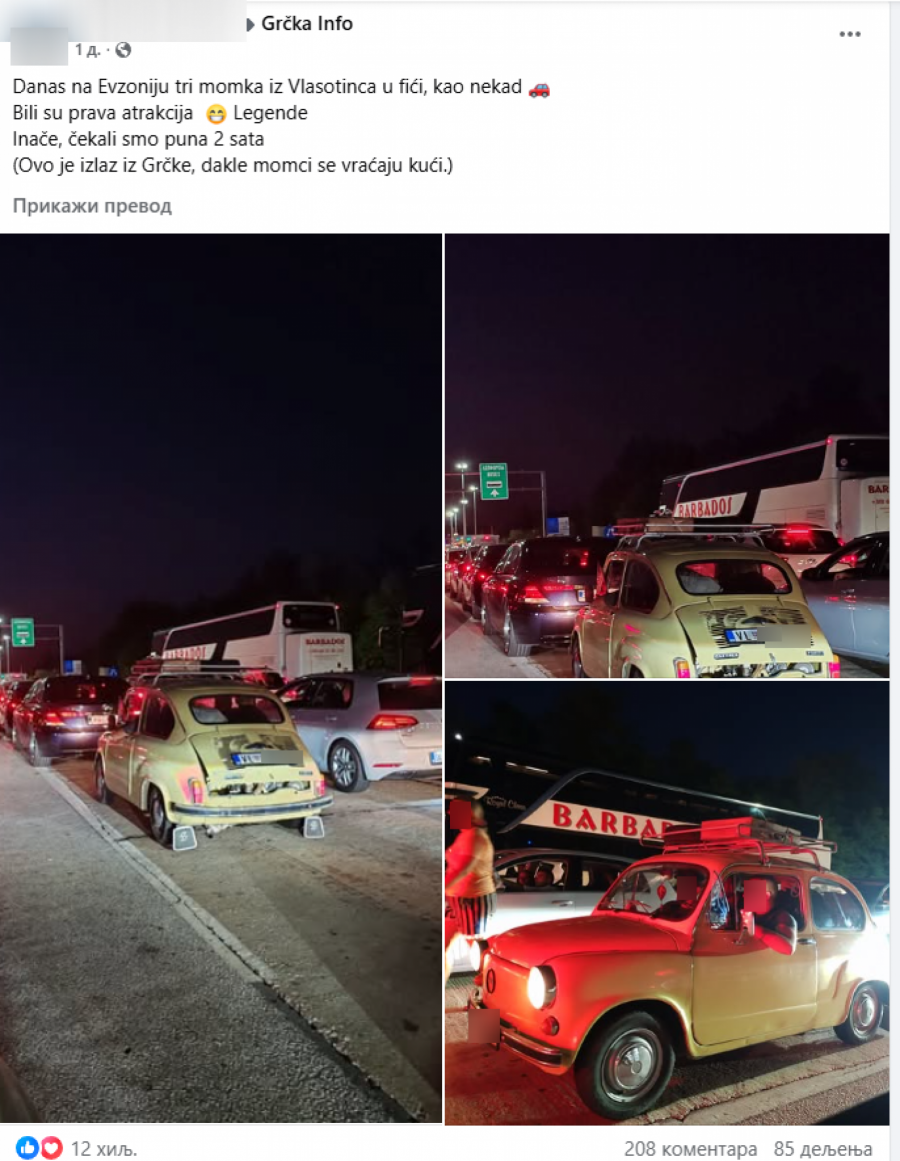Open the large left photo of yellow car
The height and width of the screenshot is (1161, 900).
point(221,678)
